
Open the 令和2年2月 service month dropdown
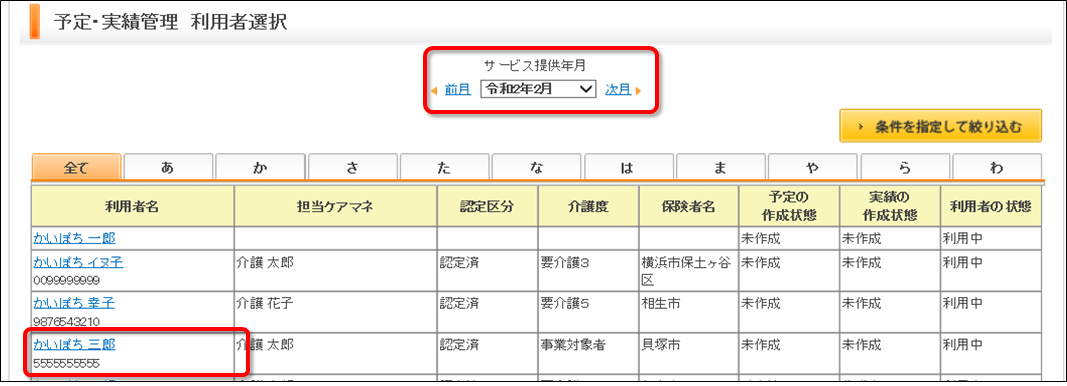(x=538, y=89)
